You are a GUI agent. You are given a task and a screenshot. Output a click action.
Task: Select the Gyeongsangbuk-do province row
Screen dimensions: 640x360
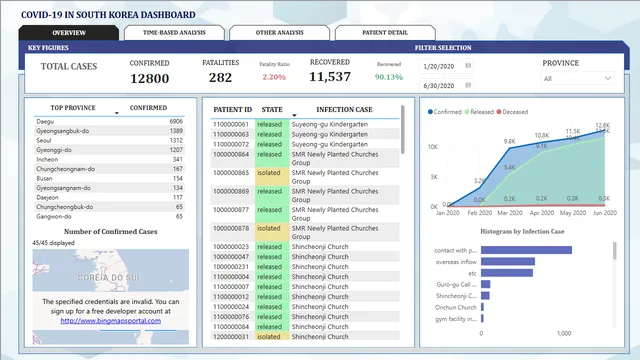(x=109, y=131)
